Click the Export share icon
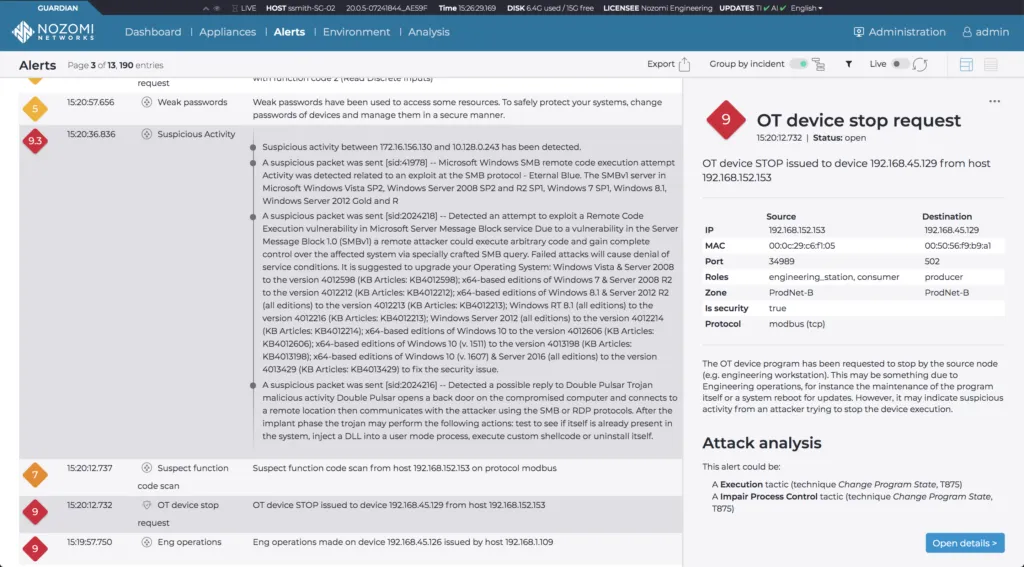1024x567 pixels. 684,64
